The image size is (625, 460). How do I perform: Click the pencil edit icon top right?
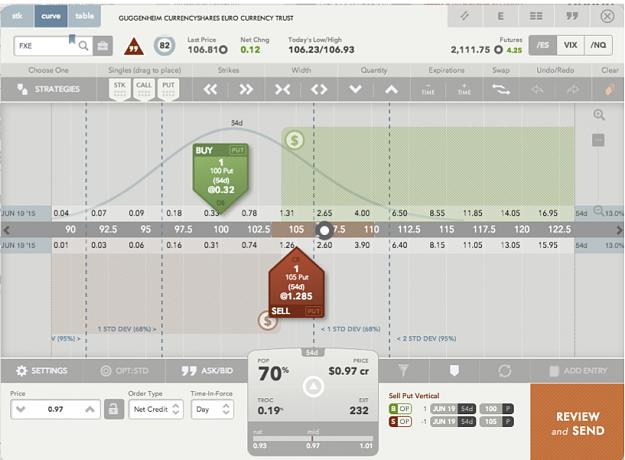[465, 16]
